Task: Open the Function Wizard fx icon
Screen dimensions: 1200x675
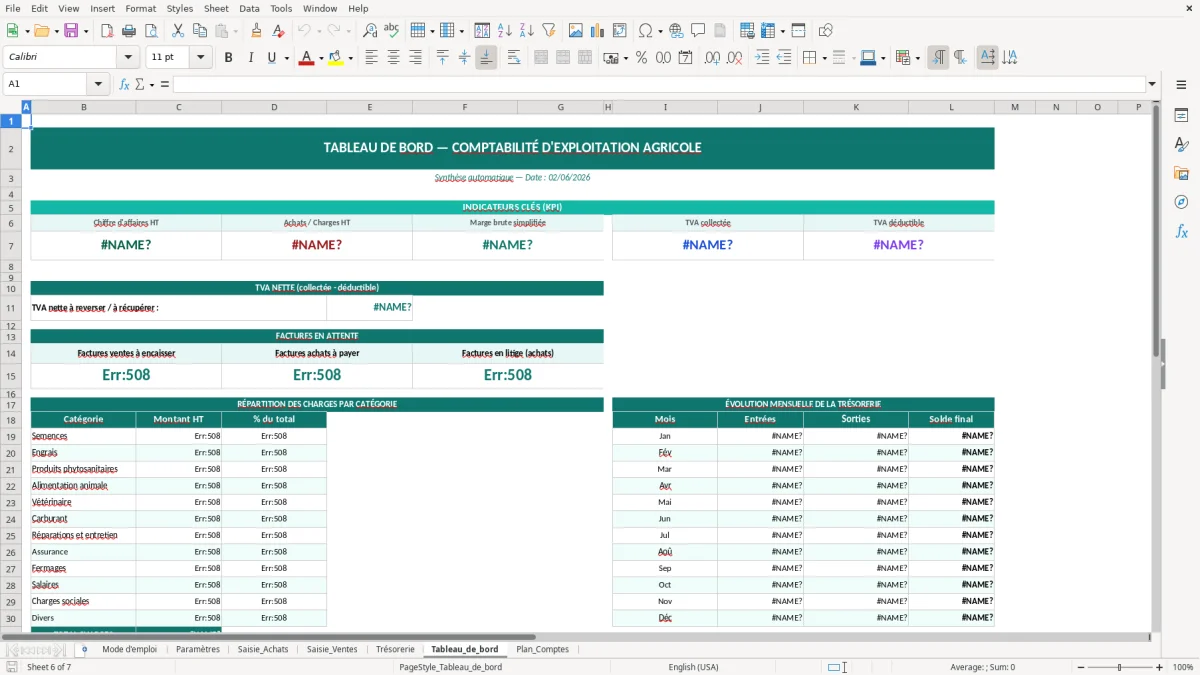Action: (x=124, y=84)
